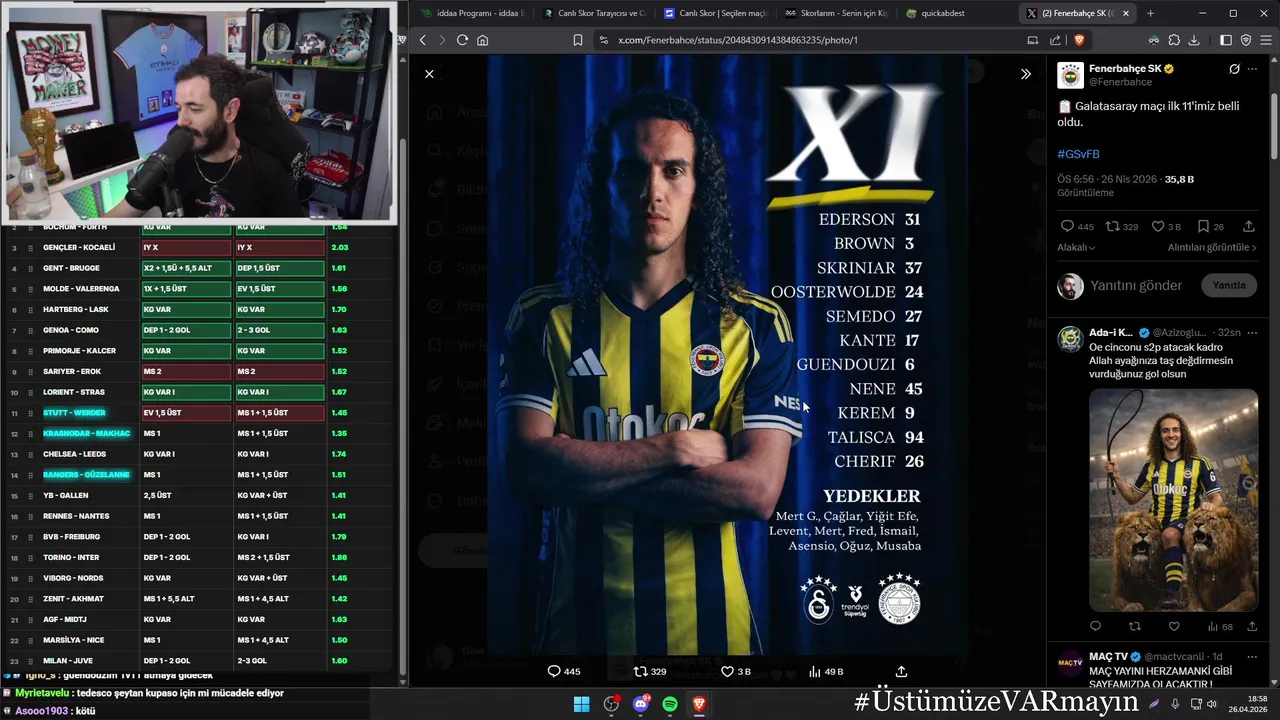Image resolution: width=1280 pixels, height=720 pixels.
Task: Switch to the Canlı Skor Seçilen maçlar tab
Action: (715, 13)
